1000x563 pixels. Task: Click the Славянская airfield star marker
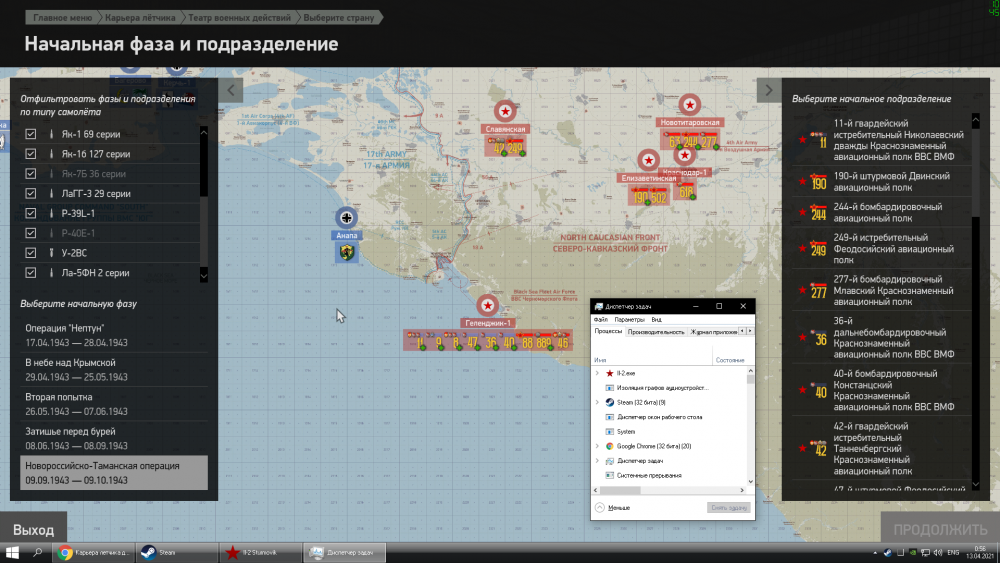[505, 112]
